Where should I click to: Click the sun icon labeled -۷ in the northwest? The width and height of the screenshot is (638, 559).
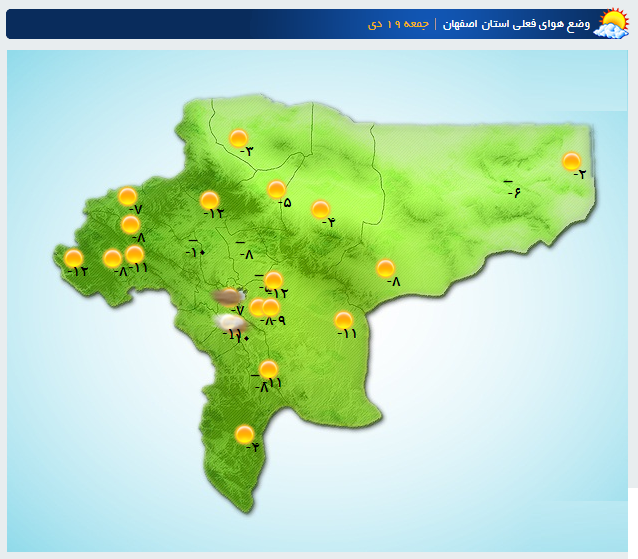(128, 197)
